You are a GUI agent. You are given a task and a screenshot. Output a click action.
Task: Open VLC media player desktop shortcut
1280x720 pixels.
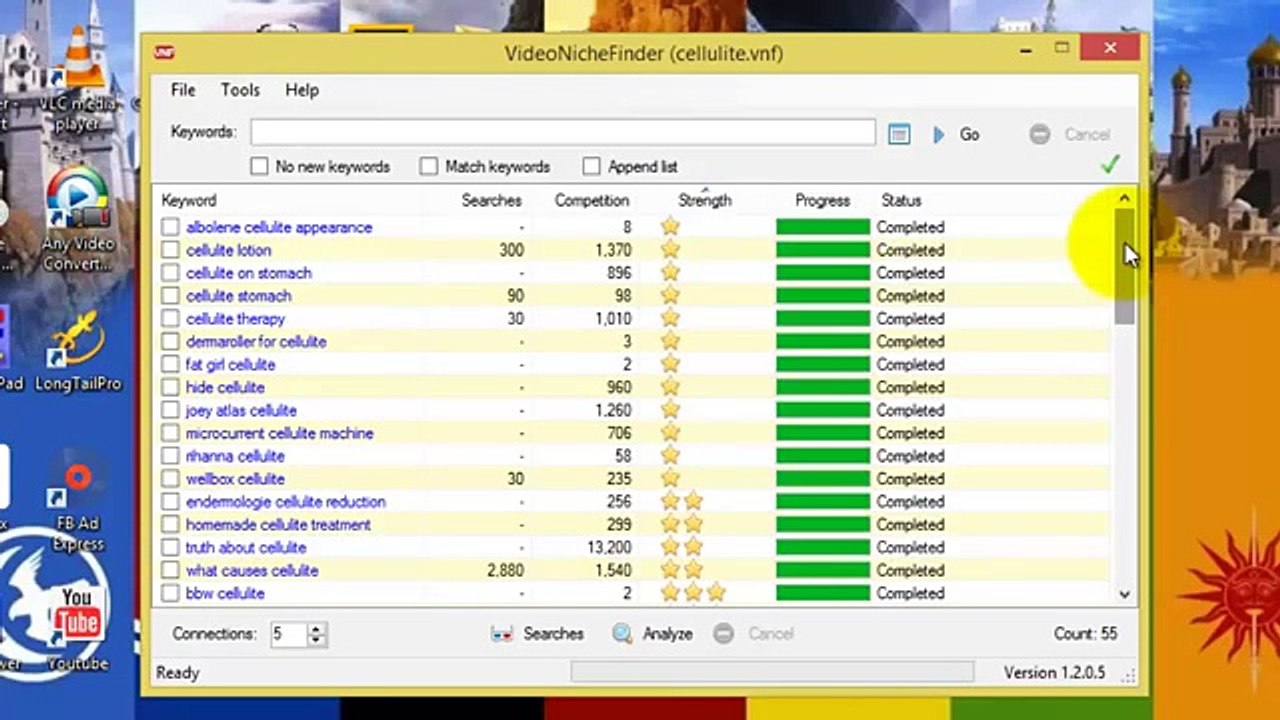(x=77, y=80)
